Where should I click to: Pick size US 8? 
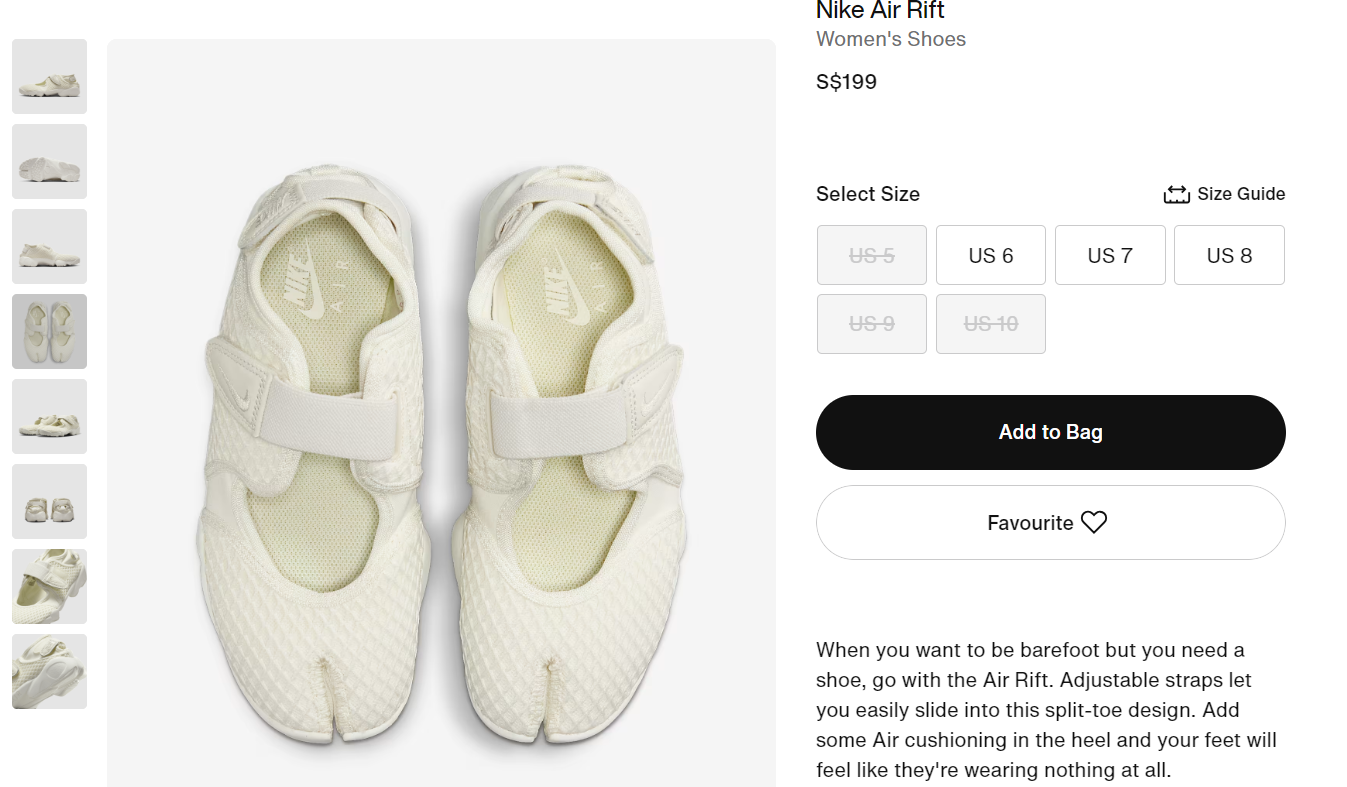pyautogui.click(x=1229, y=255)
